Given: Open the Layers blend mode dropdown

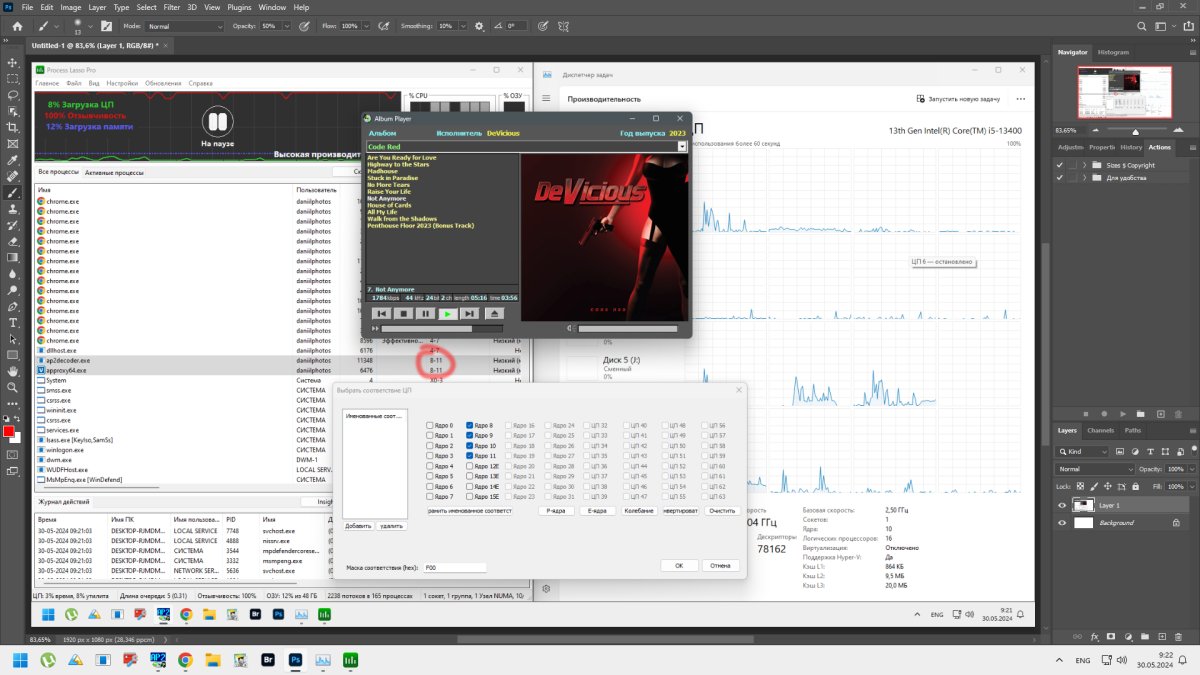Looking at the screenshot, I should tap(1095, 469).
